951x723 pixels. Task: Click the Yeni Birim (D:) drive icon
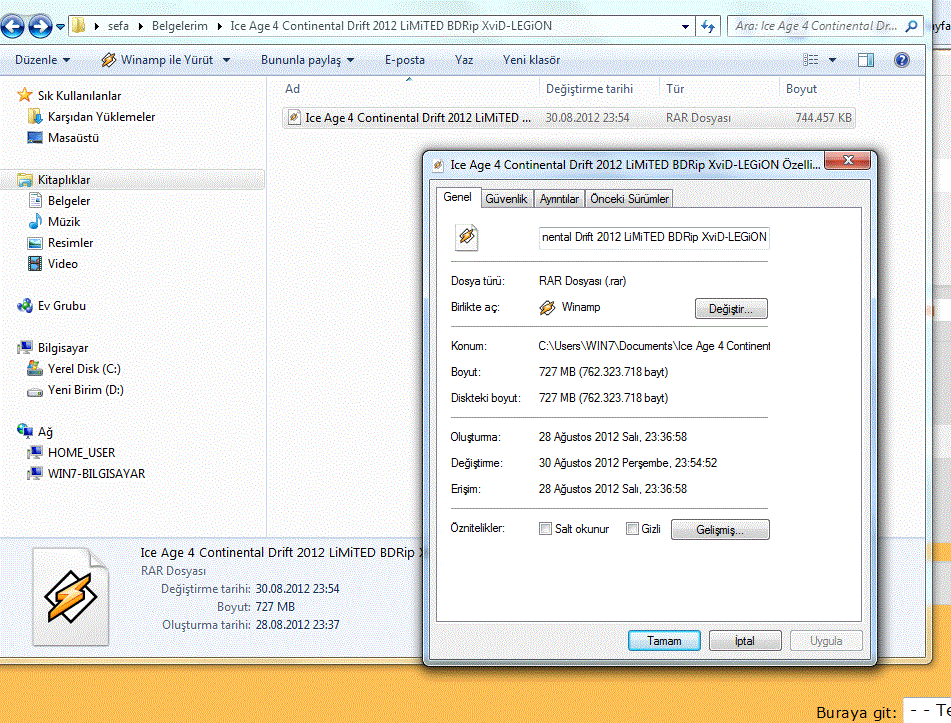coord(35,391)
